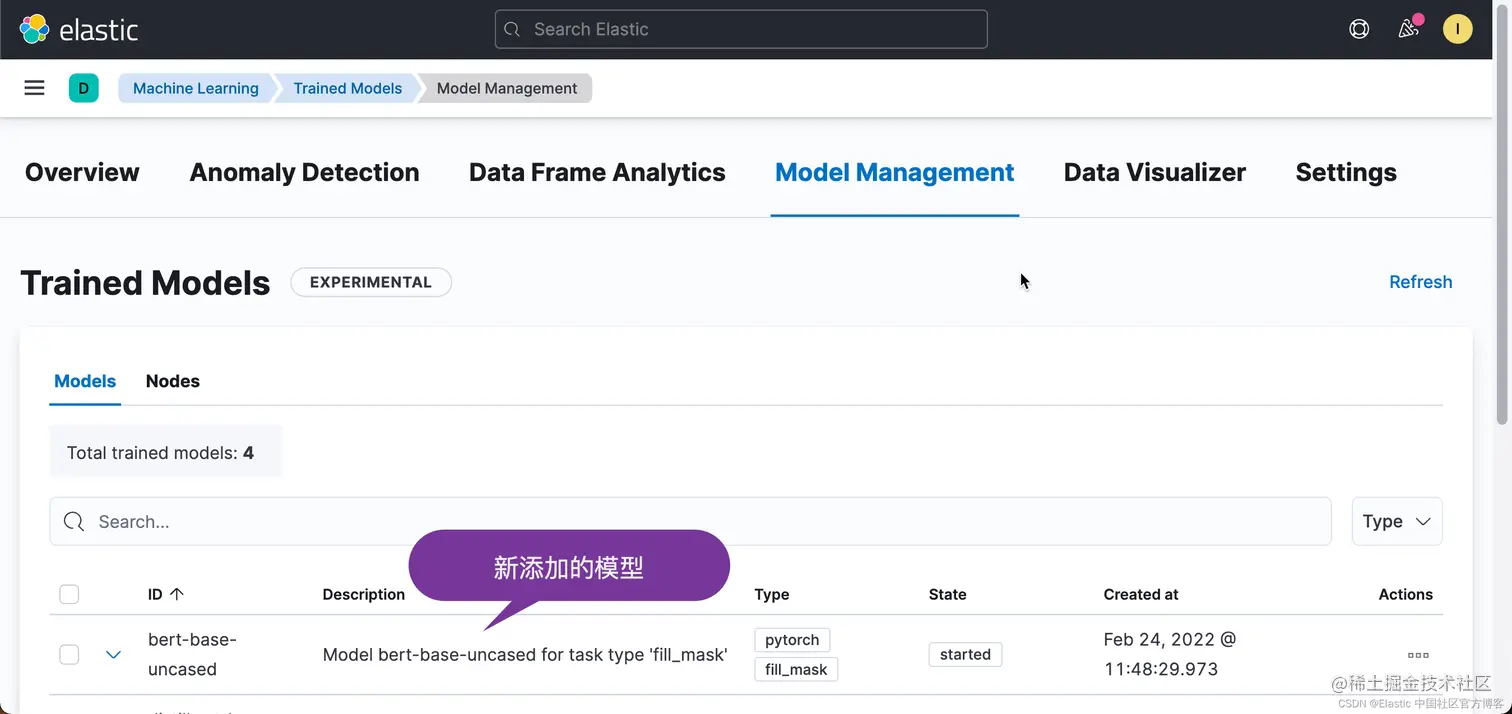Click the models Search field
This screenshot has height=714, width=1512.
pos(690,521)
